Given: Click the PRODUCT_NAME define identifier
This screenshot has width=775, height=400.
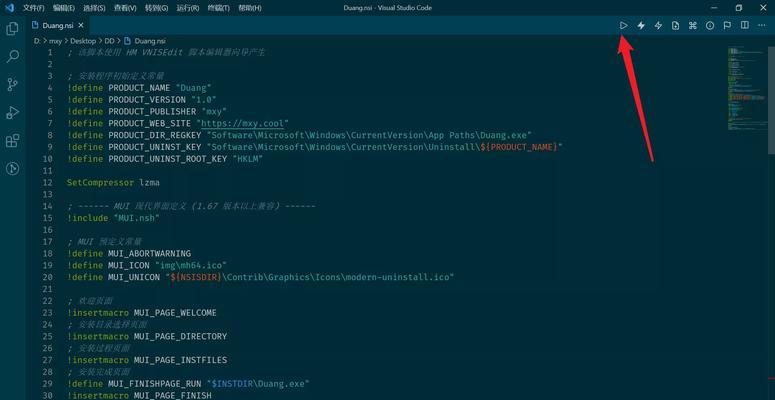Looking at the screenshot, I should click(x=139, y=88).
